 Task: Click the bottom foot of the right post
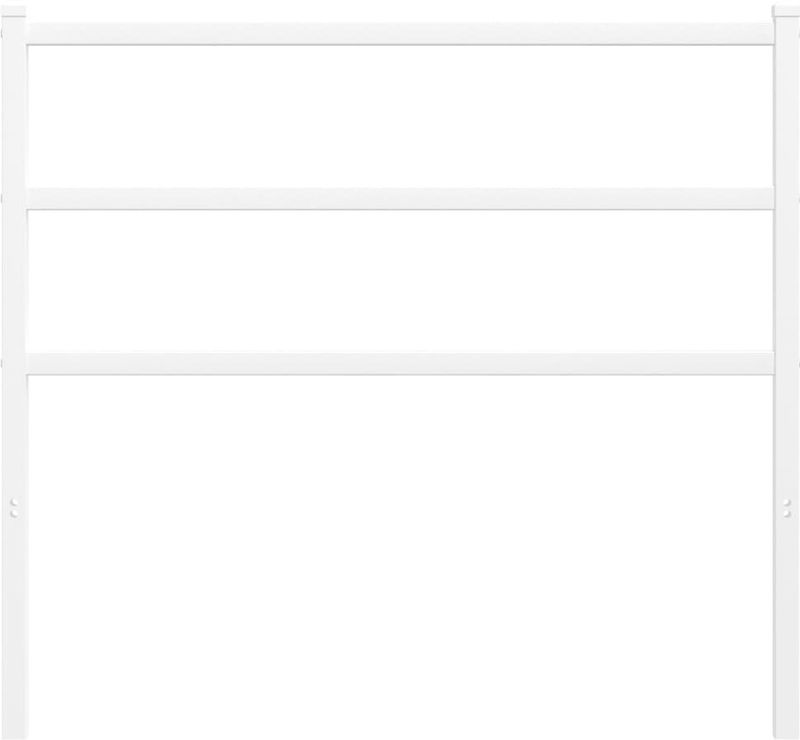(x=786, y=730)
